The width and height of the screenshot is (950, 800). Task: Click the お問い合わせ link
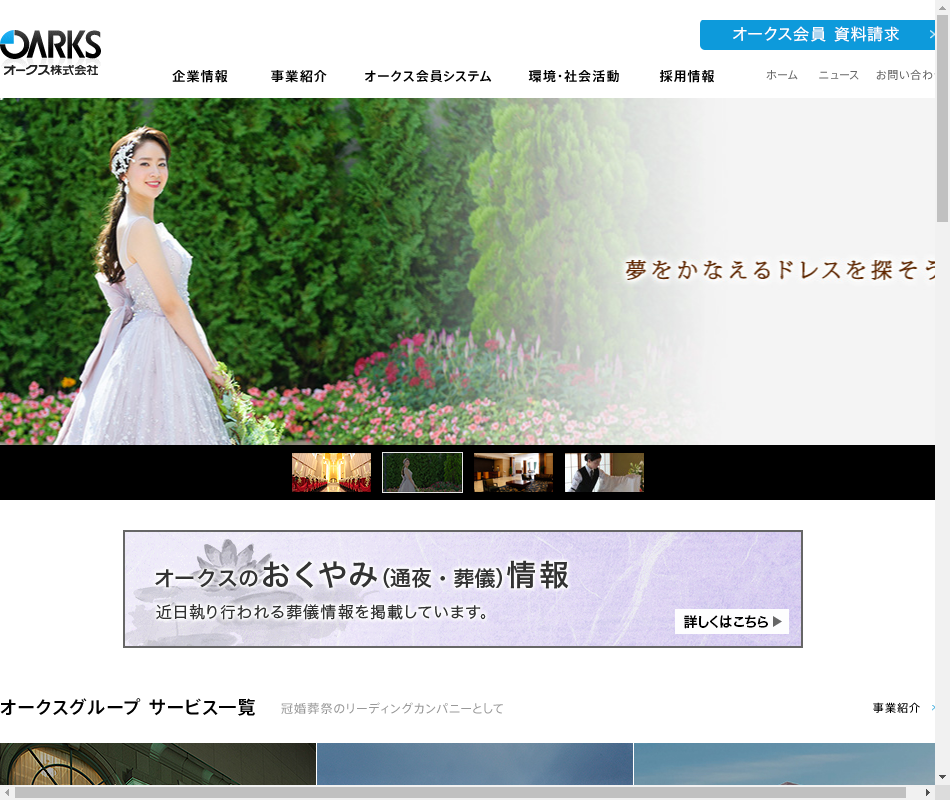(x=904, y=75)
